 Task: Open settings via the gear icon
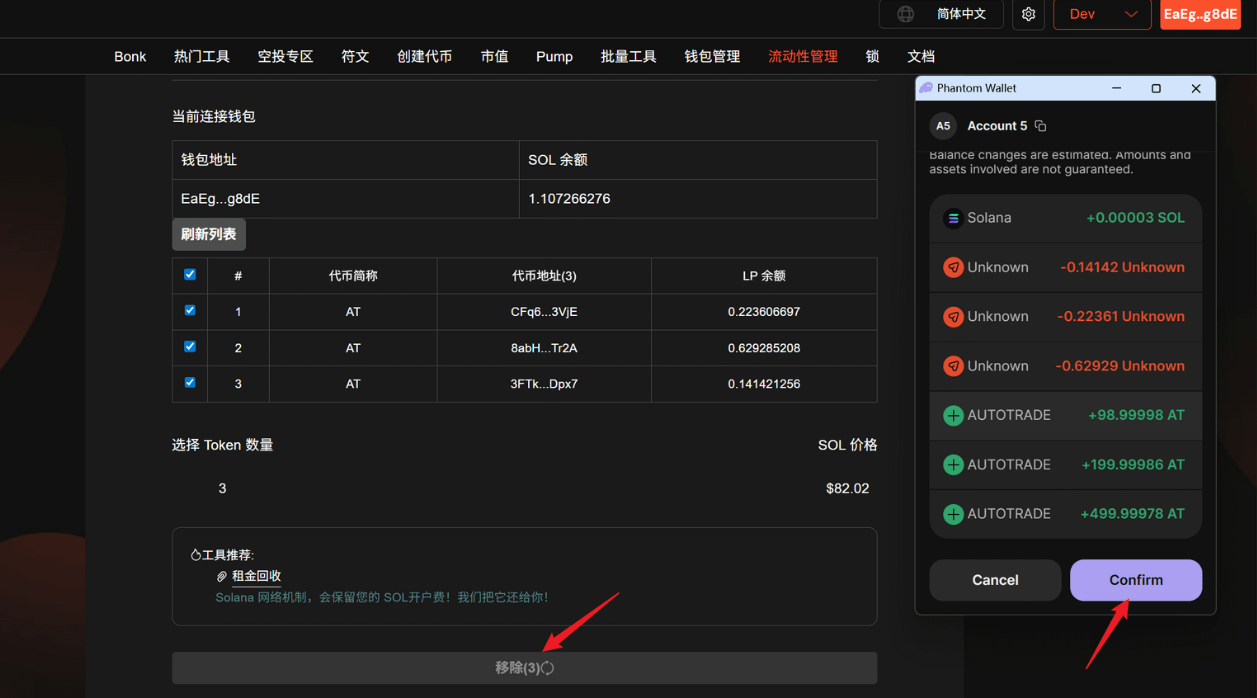tap(1028, 14)
